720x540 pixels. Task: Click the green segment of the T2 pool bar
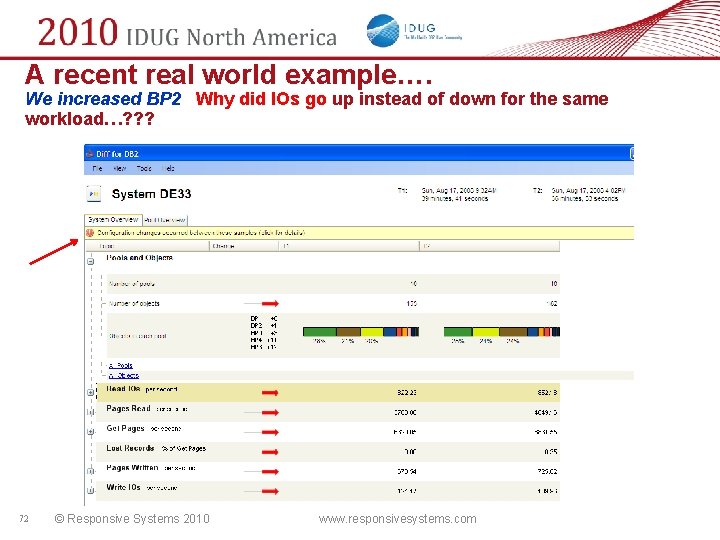tap(458, 332)
